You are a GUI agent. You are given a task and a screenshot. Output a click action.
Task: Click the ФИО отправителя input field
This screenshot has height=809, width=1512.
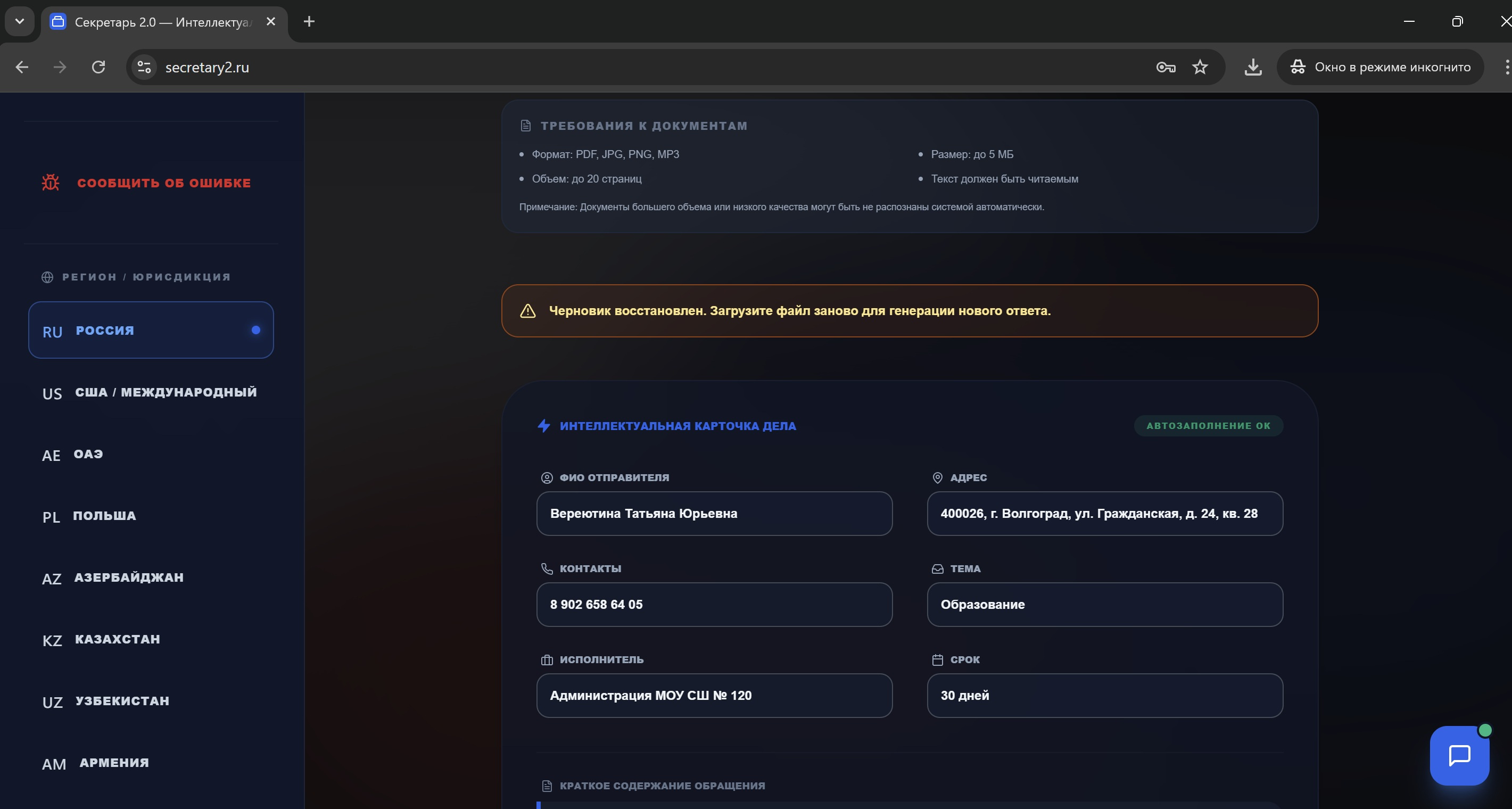pos(714,514)
